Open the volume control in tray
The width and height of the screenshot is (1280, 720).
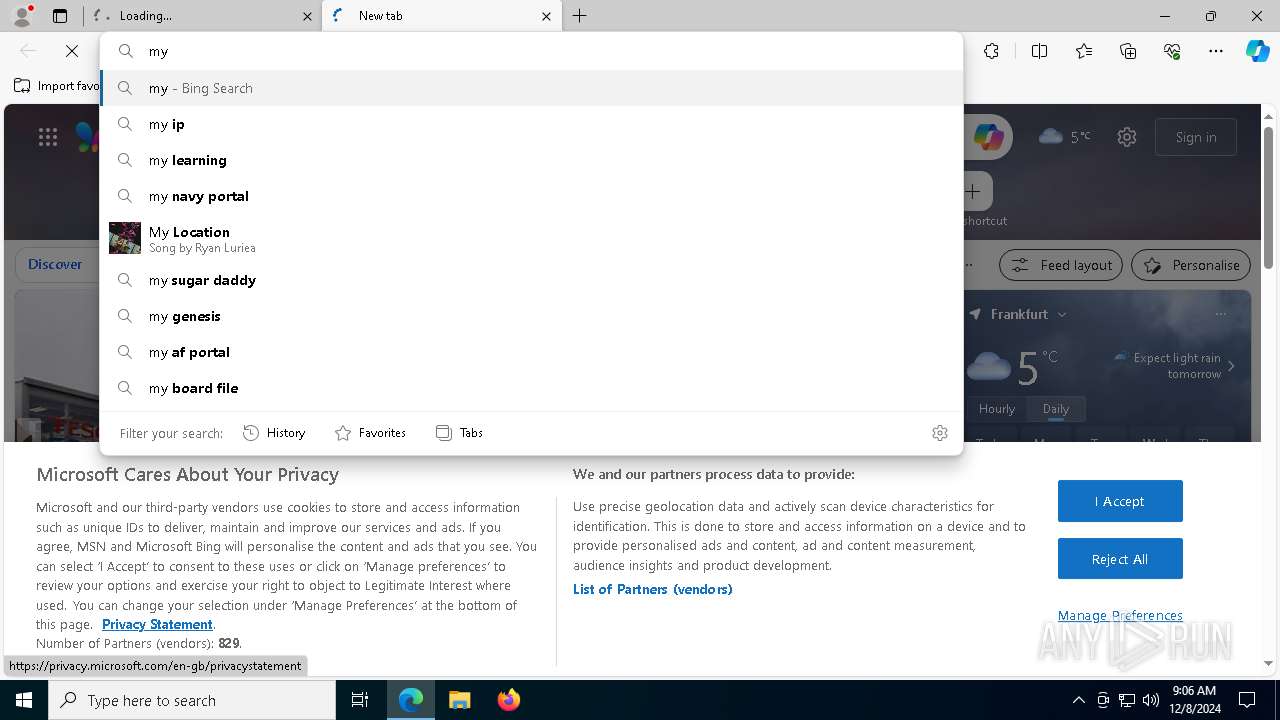(1150, 700)
